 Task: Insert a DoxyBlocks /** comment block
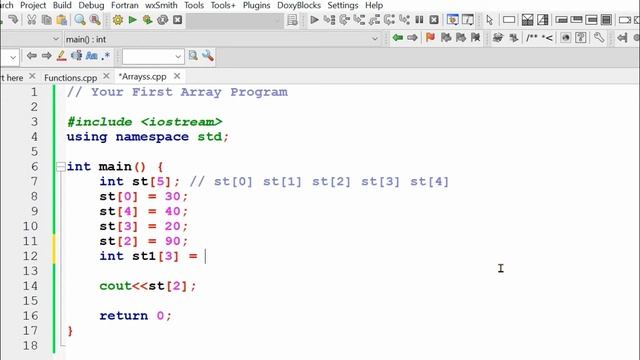532,38
